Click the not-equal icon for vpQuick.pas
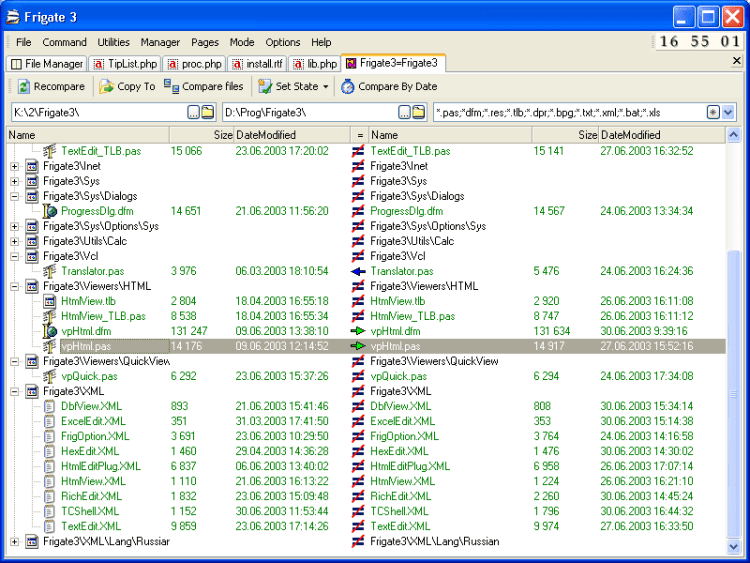Viewport: 750px width, 563px height. (358, 376)
